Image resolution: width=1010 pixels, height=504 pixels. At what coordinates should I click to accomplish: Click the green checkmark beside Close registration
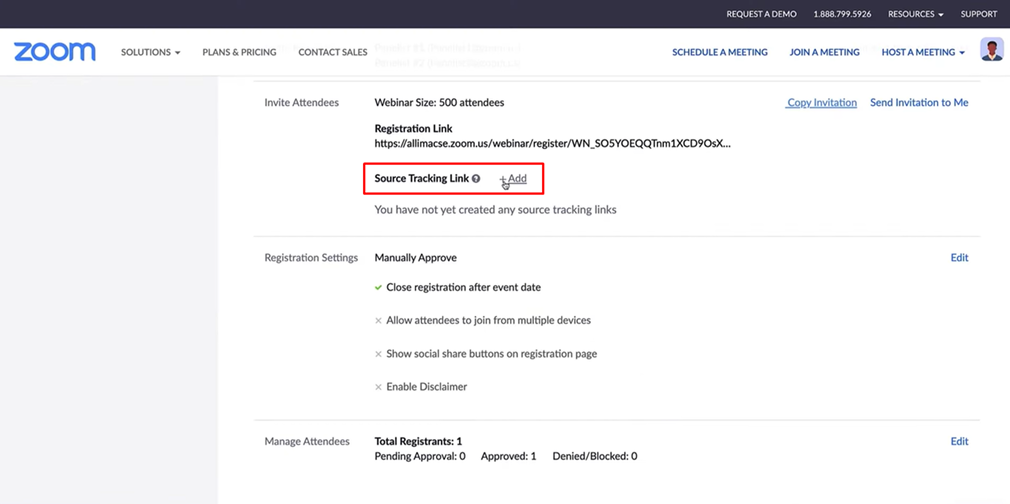(378, 288)
